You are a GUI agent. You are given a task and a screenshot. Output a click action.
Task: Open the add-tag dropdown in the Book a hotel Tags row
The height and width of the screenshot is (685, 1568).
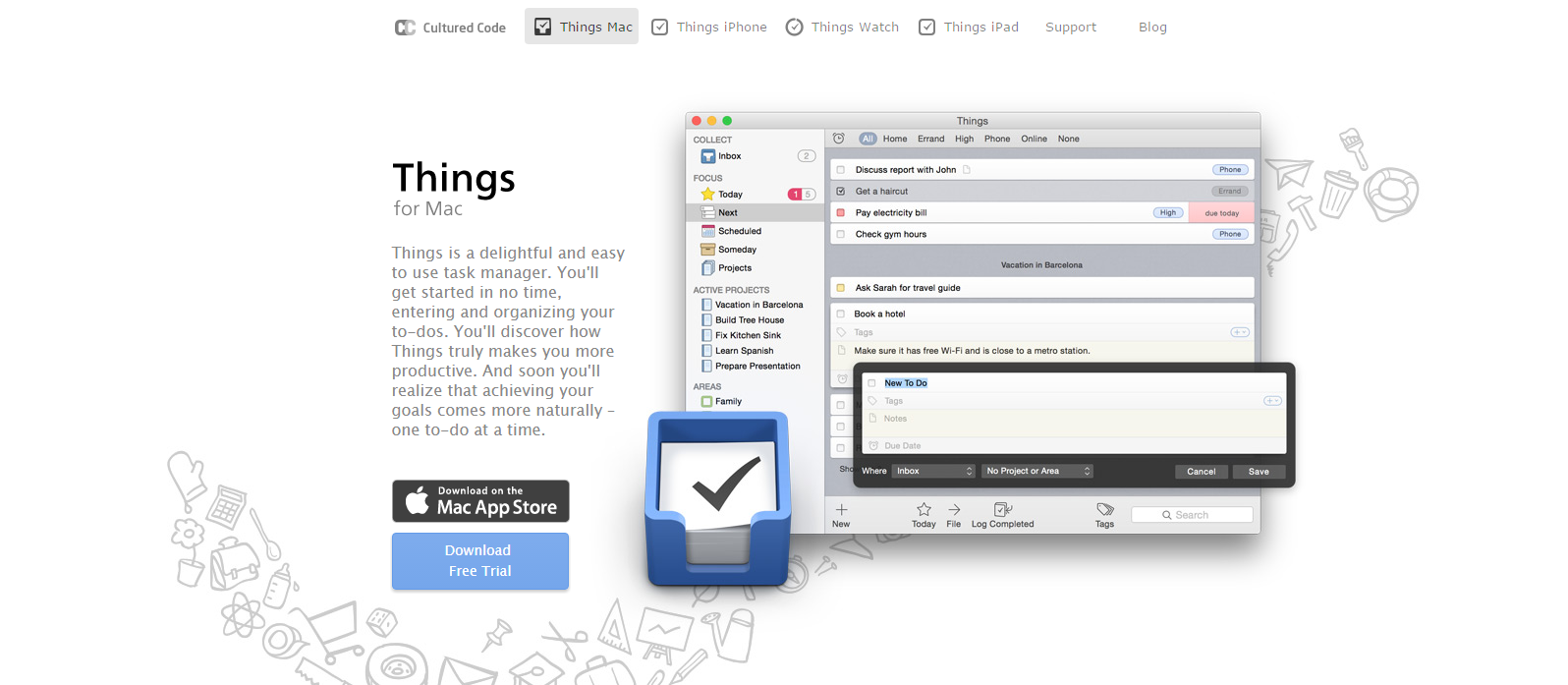[x=1240, y=332]
